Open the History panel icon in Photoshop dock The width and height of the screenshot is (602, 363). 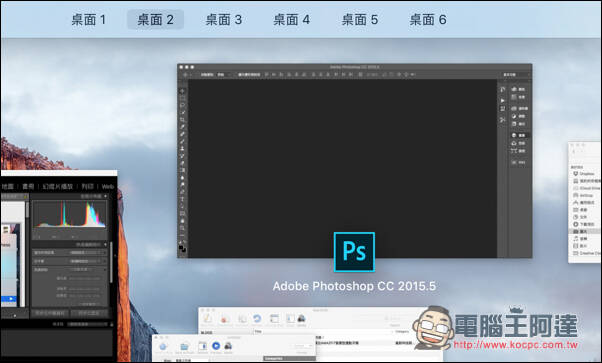point(503,90)
